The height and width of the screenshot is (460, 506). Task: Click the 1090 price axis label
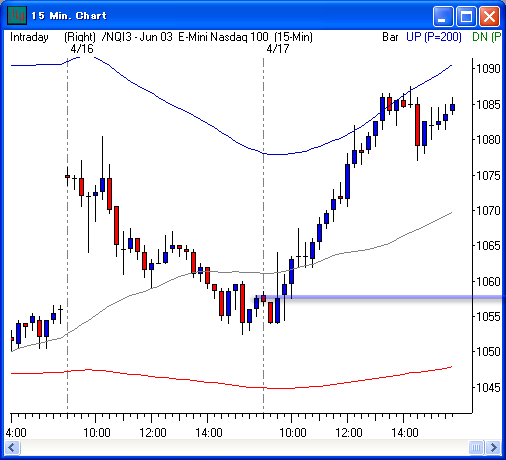pos(488,69)
